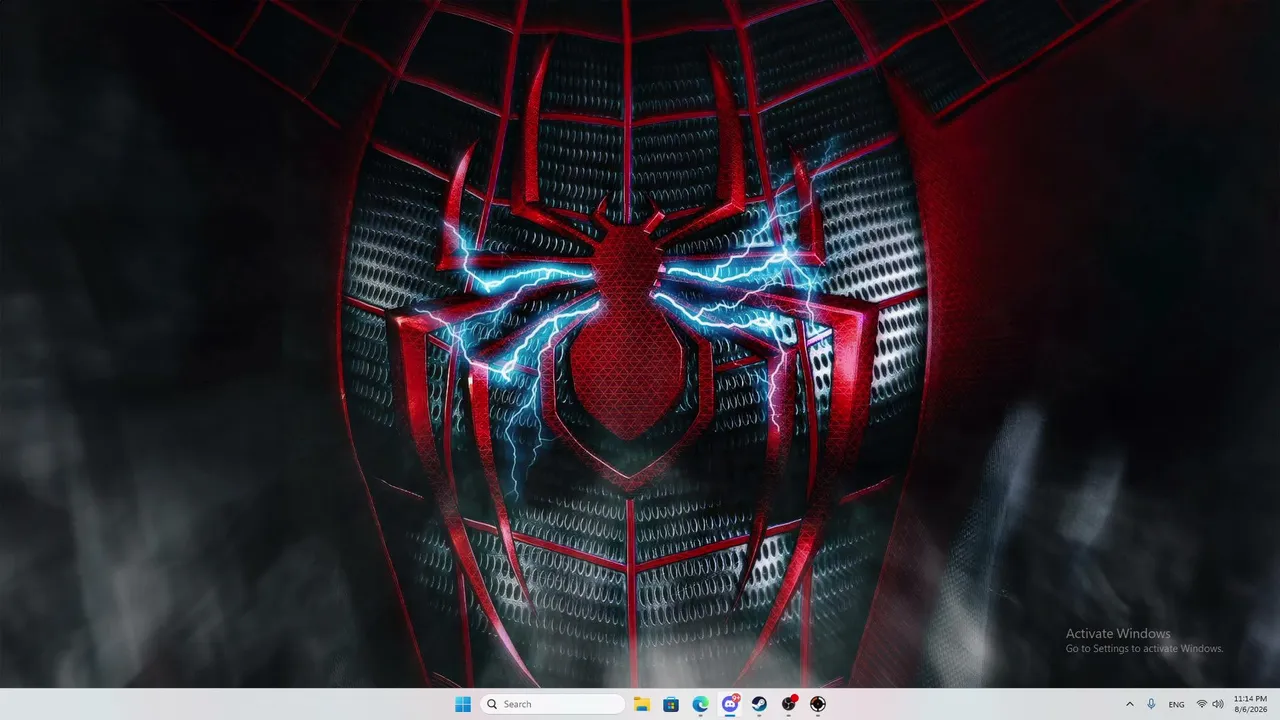Expand the hidden system tray icons
The image size is (1280, 720).
pyautogui.click(x=1130, y=704)
